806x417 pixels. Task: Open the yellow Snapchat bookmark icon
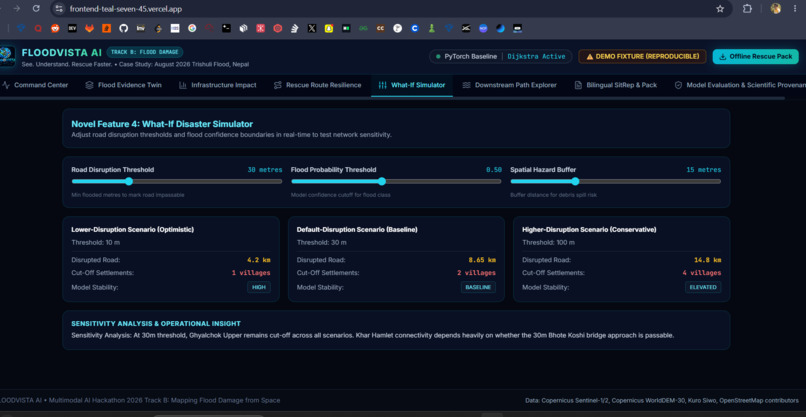coord(329,29)
